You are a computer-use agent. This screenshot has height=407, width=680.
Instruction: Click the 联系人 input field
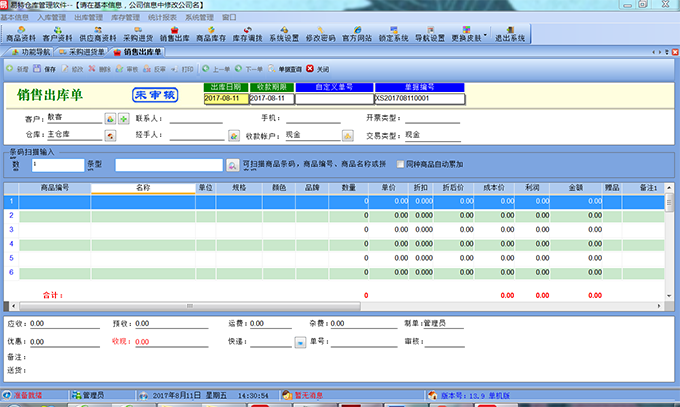(196, 118)
